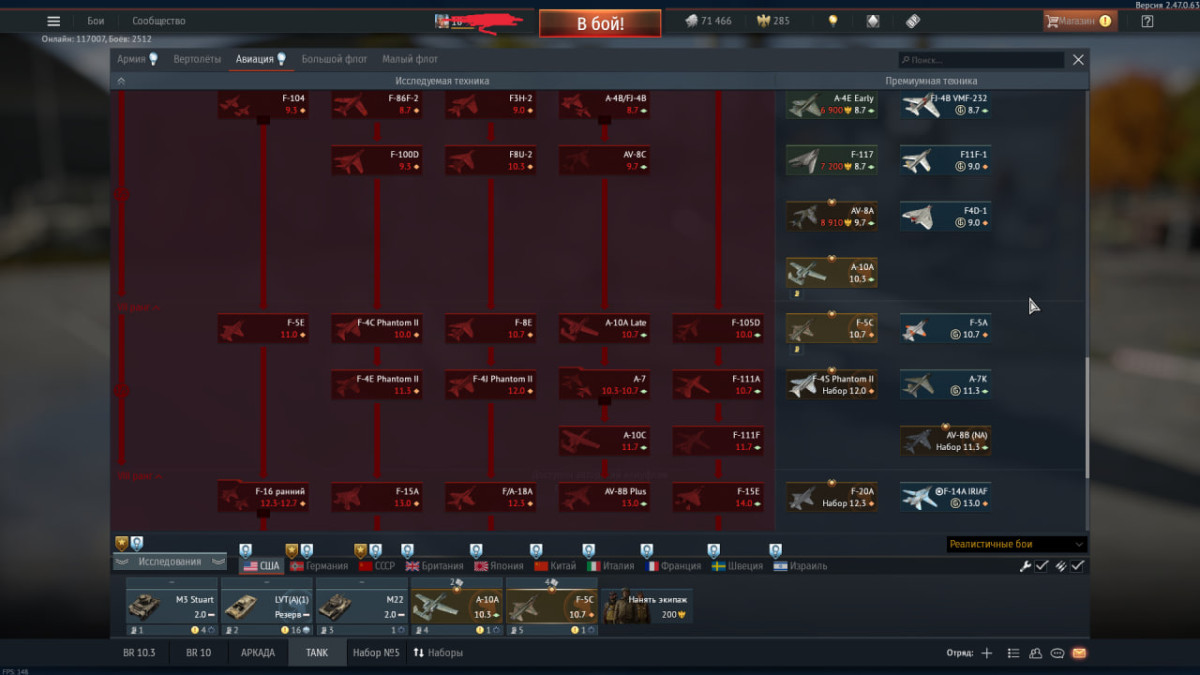This screenshot has height=675, width=1200.
Task: Select the Италия nation tab
Action: coord(611,566)
